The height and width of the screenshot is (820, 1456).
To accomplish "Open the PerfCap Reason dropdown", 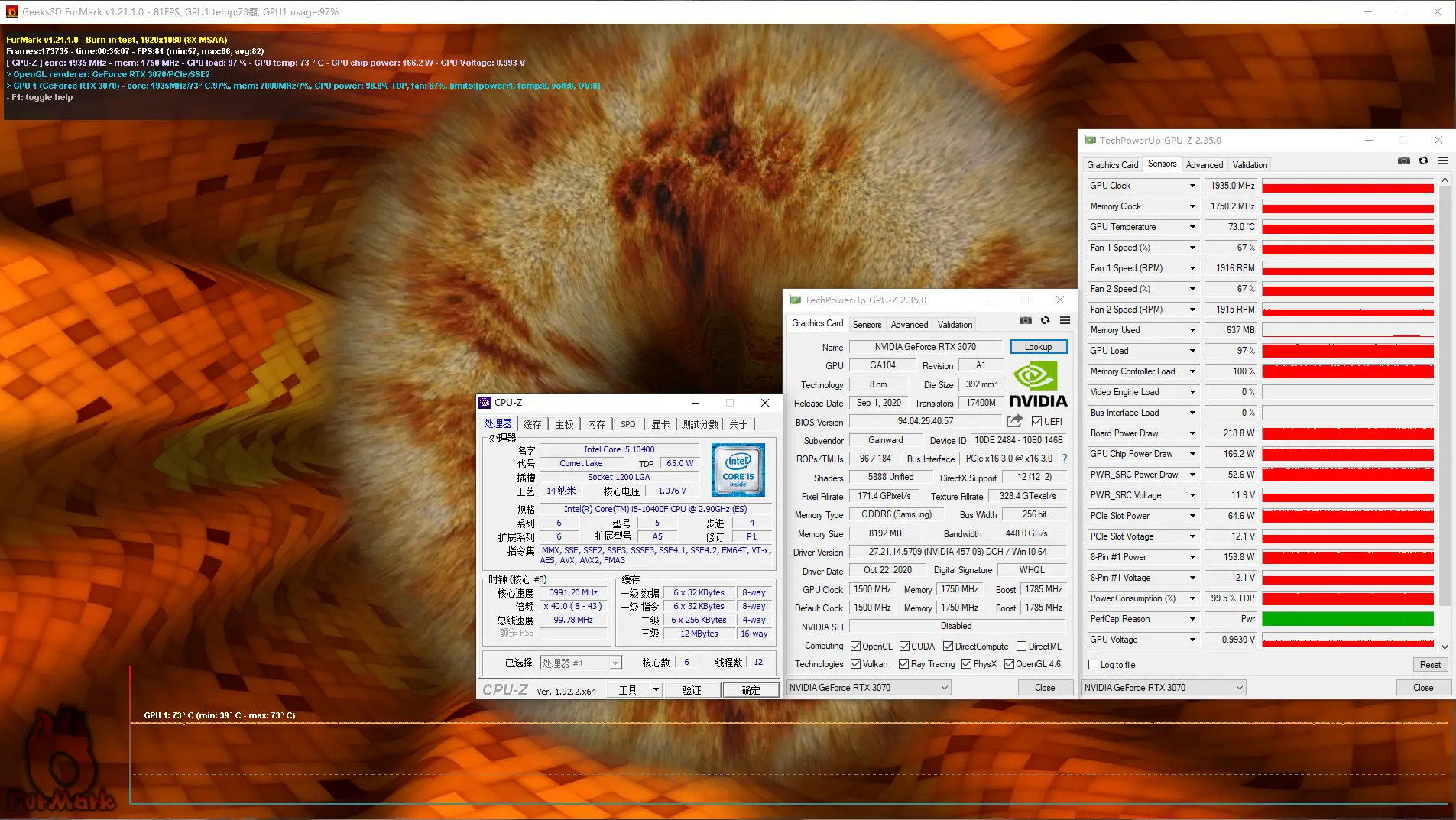I will coord(1192,619).
